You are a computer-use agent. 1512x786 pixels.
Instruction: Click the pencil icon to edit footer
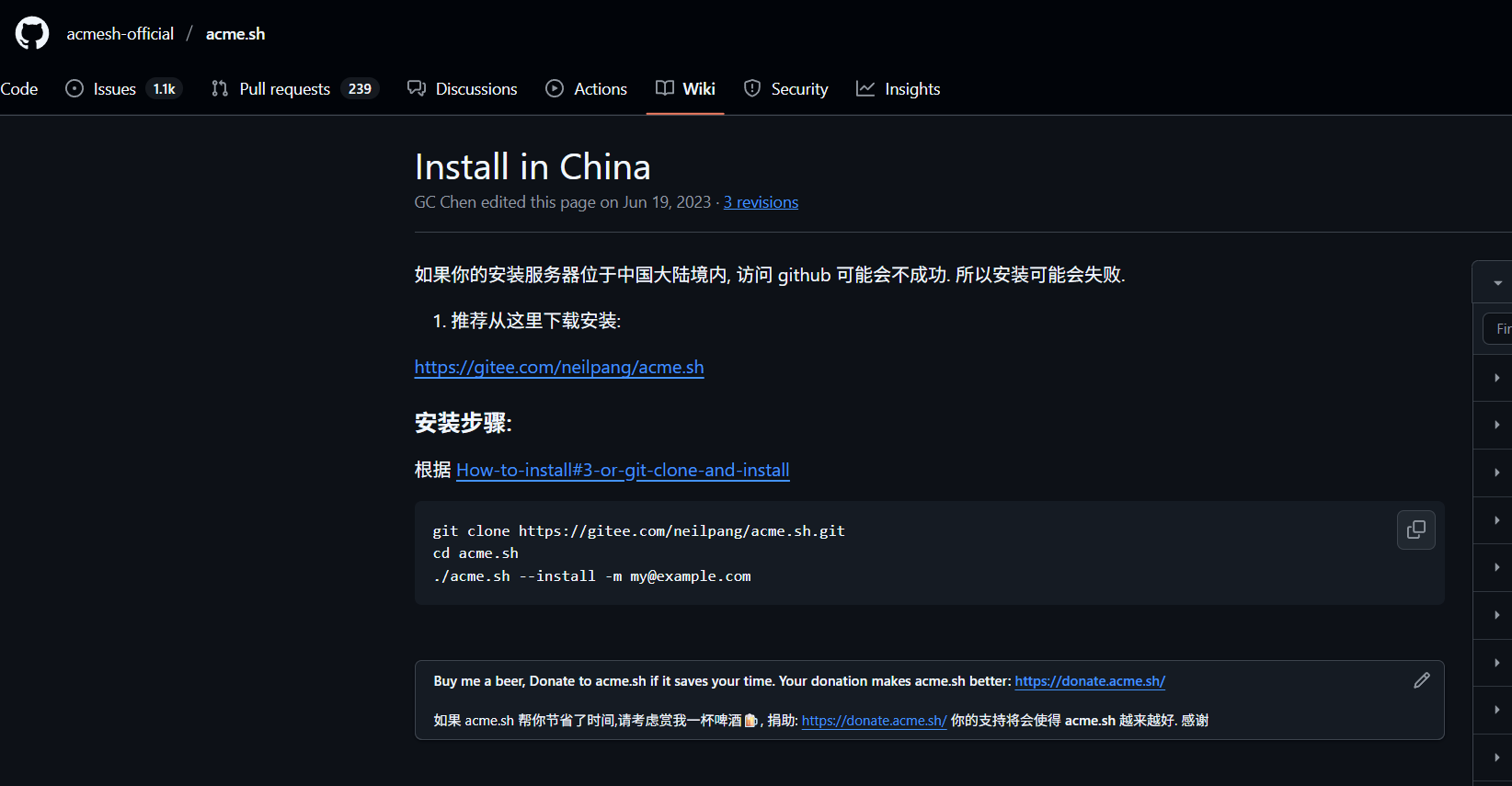tap(1421, 680)
